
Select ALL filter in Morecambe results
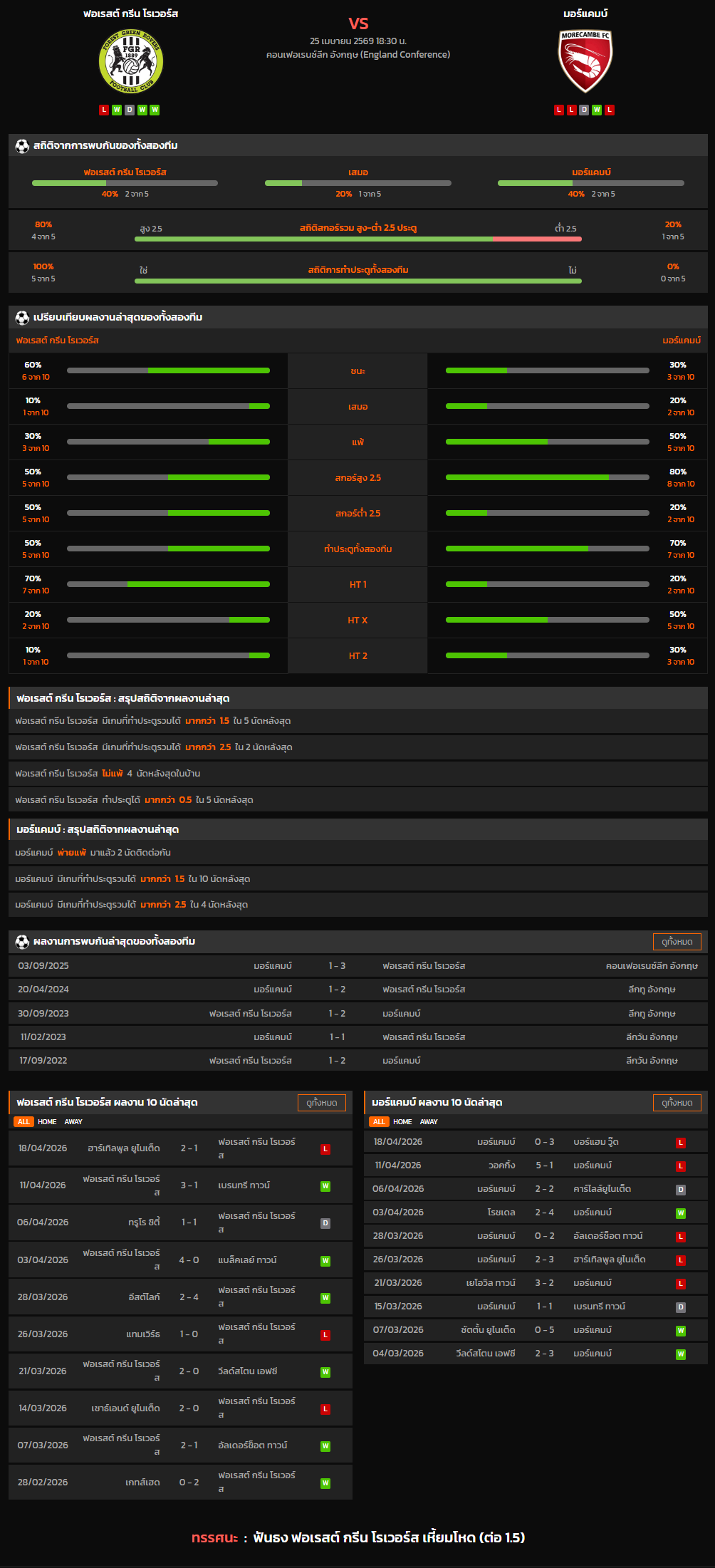point(379,1122)
